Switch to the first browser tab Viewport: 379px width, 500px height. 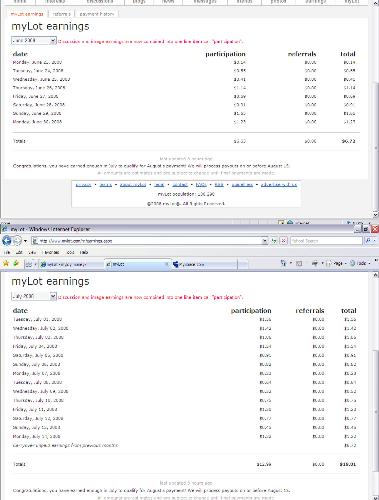72,264
